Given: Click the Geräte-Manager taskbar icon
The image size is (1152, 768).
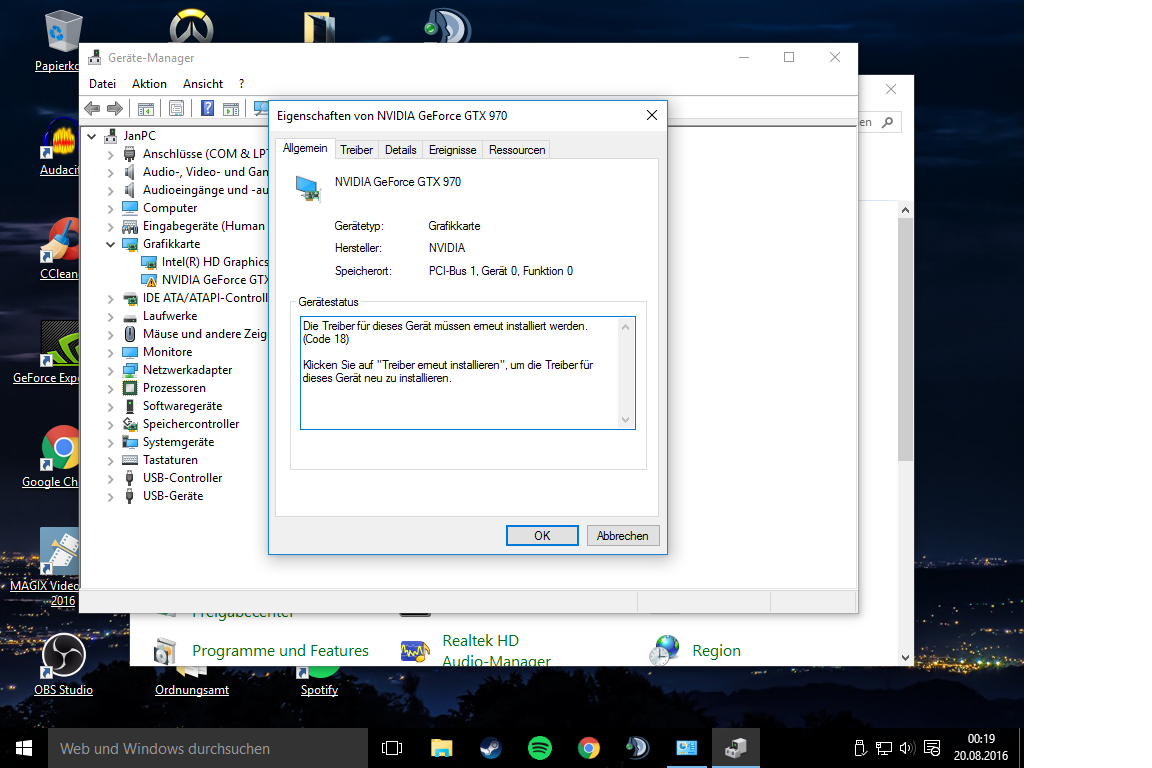Looking at the screenshot, I should click(735, 748).
